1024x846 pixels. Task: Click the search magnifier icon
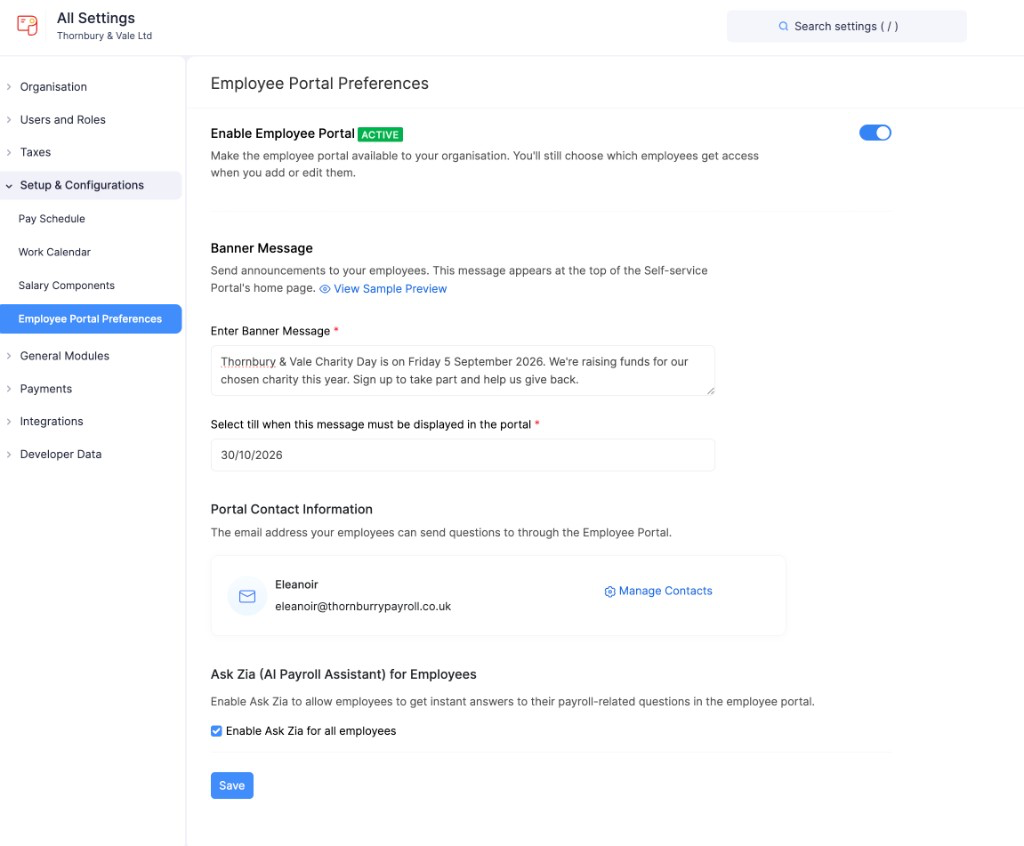pyautogui.click(x=783, y=26)
